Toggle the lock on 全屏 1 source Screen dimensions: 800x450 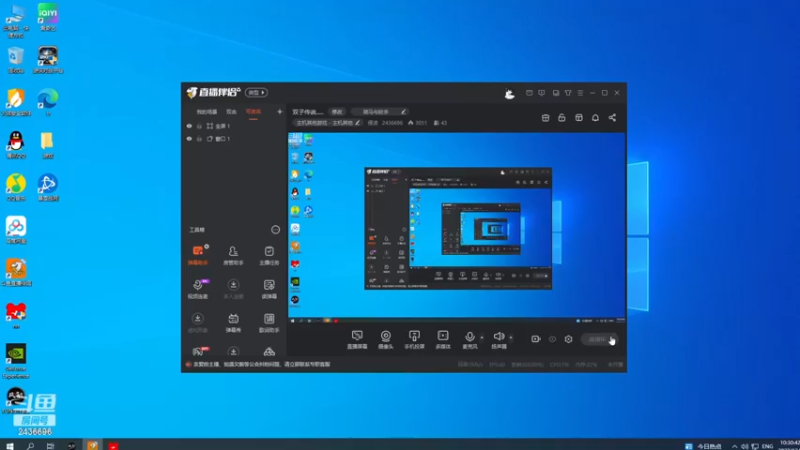tap(199, 126)
